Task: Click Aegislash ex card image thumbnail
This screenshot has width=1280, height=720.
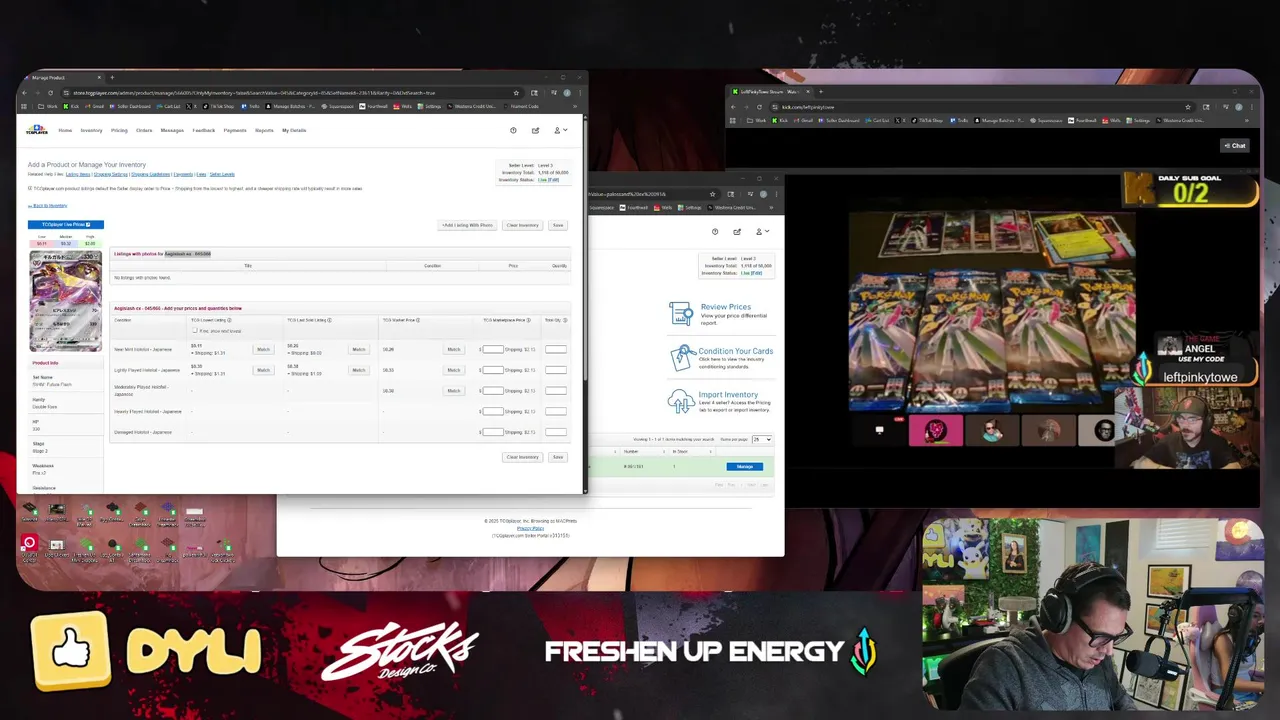Action: [x=65, y=301]
